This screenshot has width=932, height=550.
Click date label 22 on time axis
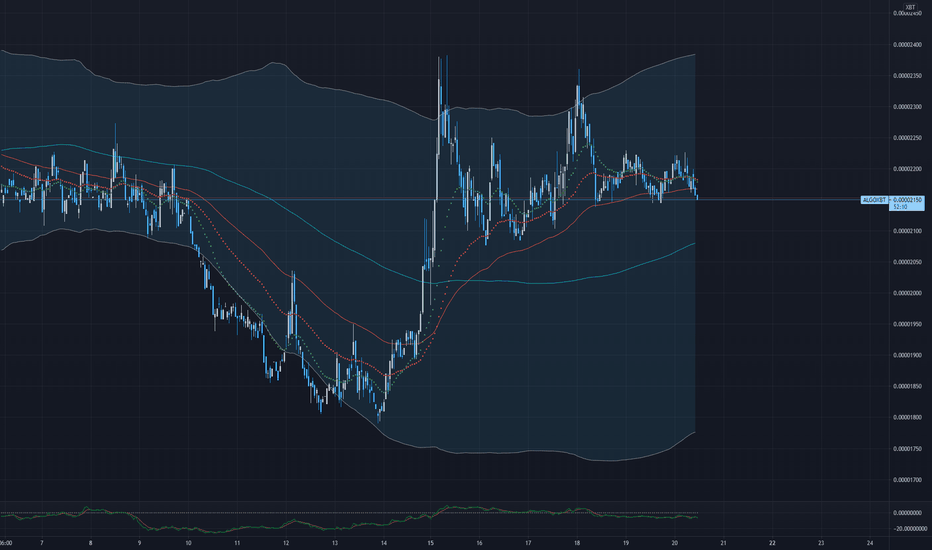click(772, 543)
